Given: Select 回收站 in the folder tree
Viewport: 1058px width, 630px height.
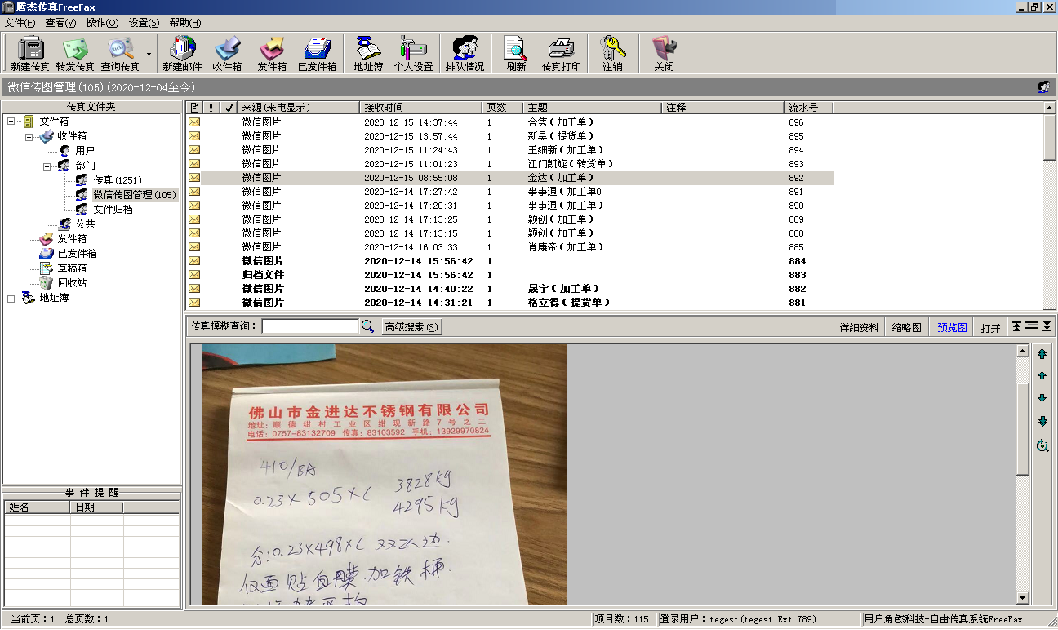Looking at the screenshot, I should pyautogui.click(x=72, y=283).
